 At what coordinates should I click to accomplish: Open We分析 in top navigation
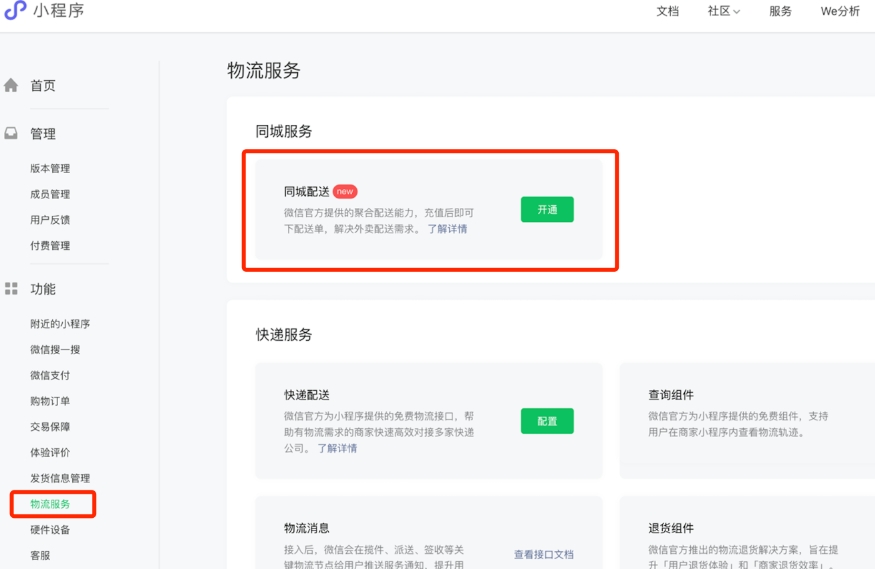tap(840, 11)
